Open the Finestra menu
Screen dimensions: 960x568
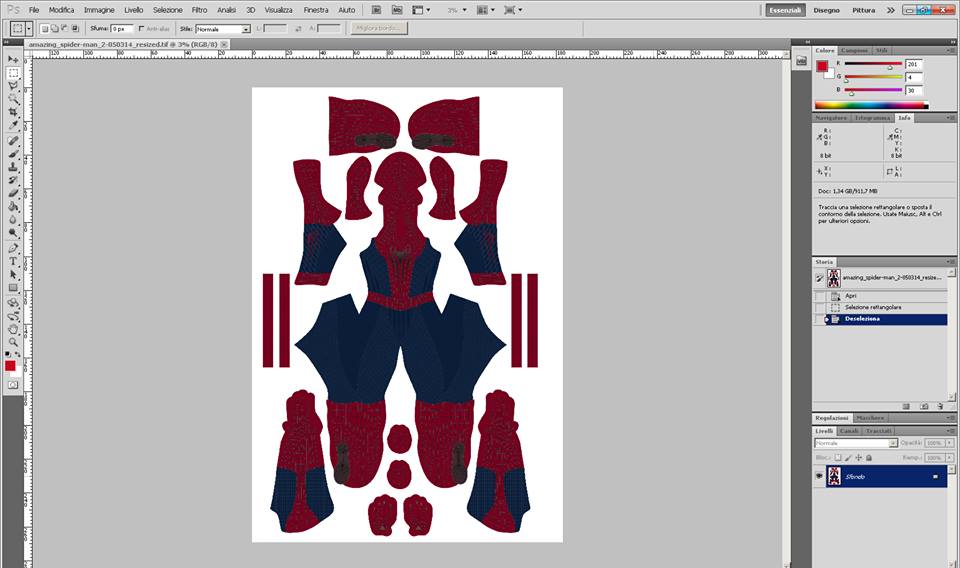click(316, 10)
